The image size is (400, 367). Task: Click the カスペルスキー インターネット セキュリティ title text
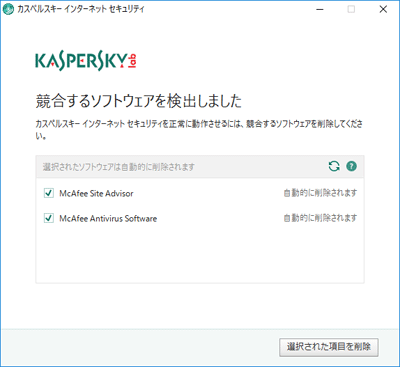pos(81,9)
